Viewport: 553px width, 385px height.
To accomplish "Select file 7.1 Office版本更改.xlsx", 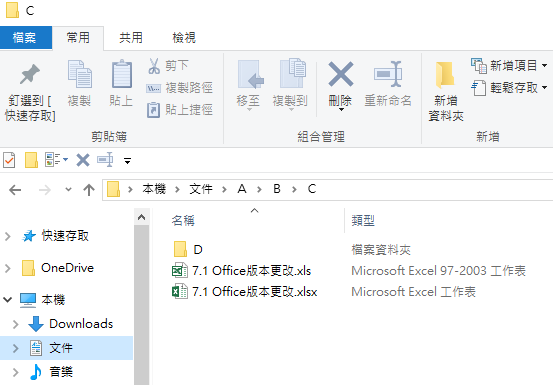I will point(255,292).
